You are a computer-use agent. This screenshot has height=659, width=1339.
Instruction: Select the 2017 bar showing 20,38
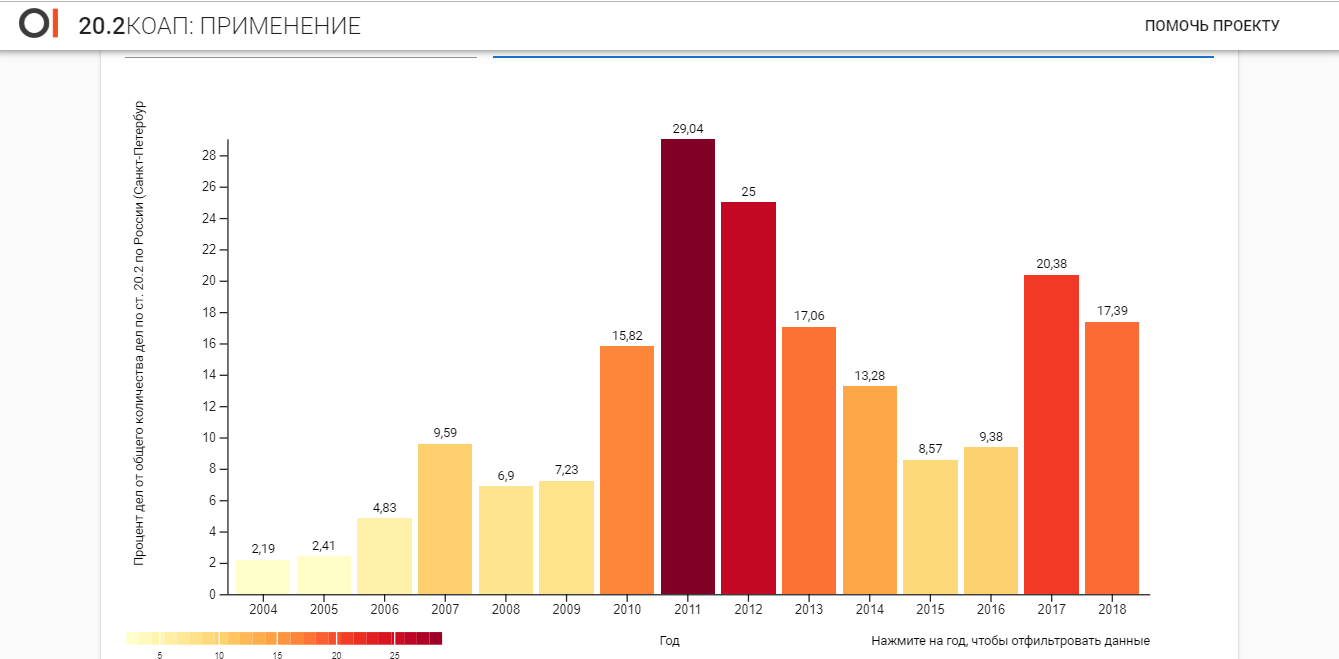(1051, 434)
